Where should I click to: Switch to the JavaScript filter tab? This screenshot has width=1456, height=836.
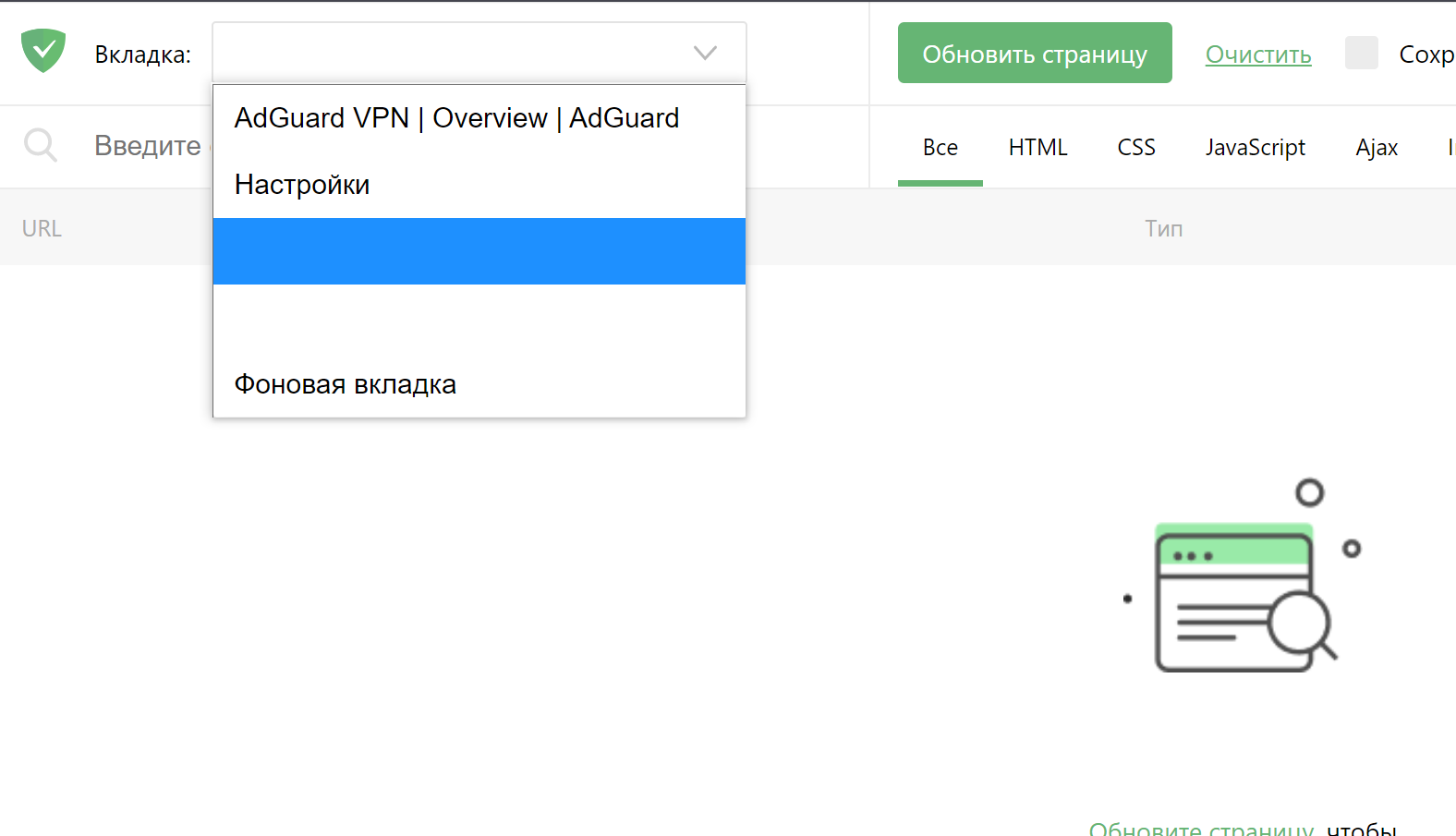pyautogui.click(x=1256, y=148)
